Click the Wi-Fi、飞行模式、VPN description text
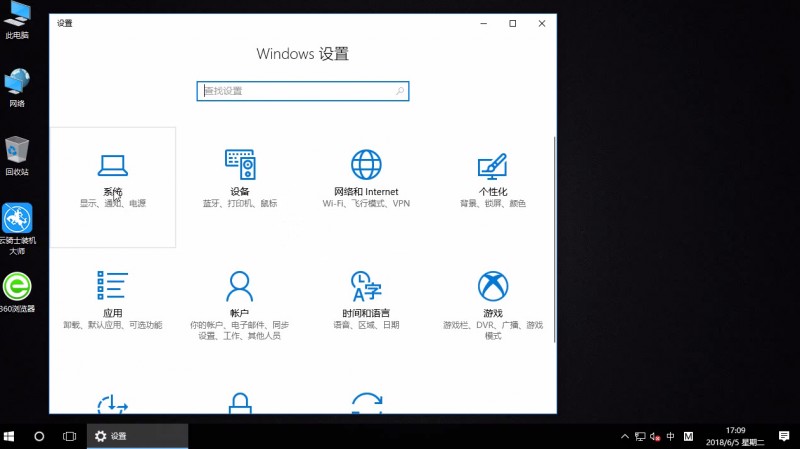Screen dimensions: 800x449 pos(366,203)
